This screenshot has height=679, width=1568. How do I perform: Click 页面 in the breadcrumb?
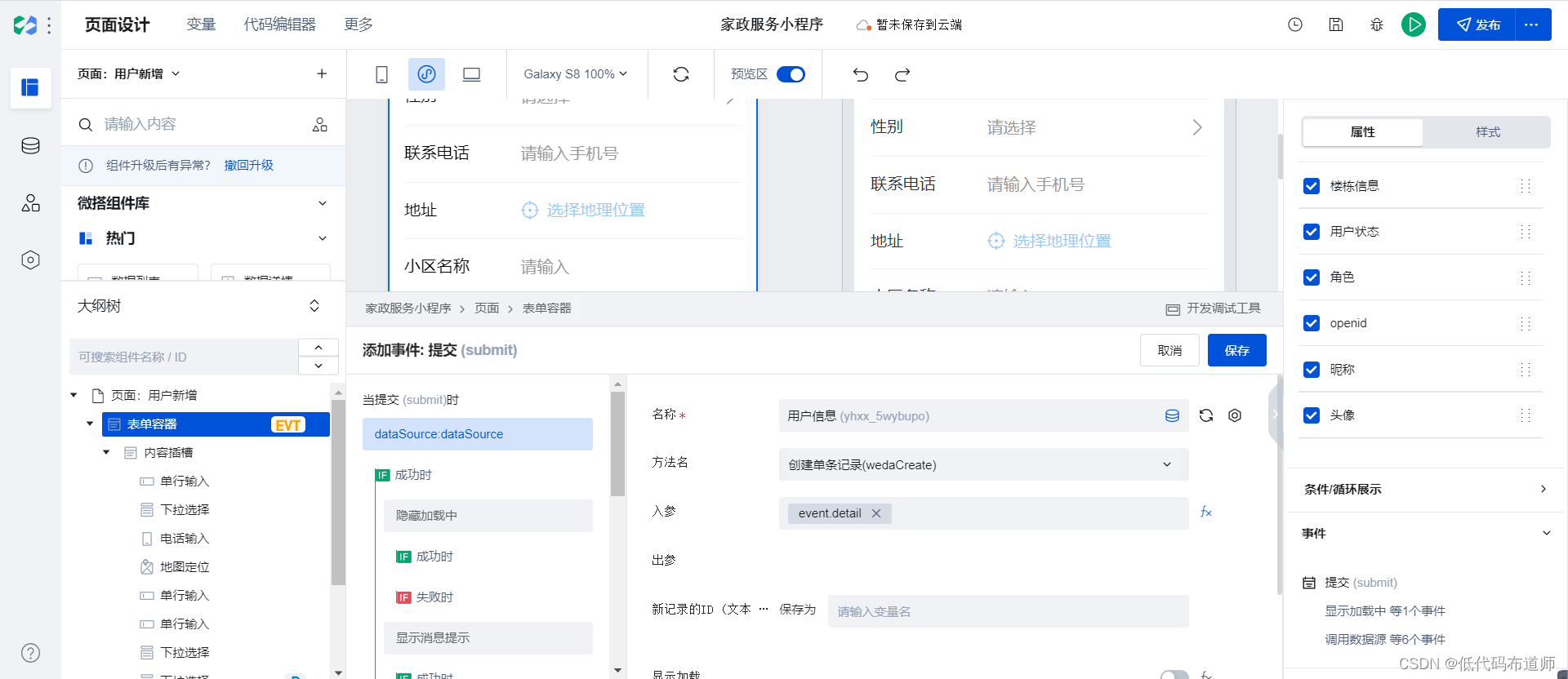click(487, 308)
